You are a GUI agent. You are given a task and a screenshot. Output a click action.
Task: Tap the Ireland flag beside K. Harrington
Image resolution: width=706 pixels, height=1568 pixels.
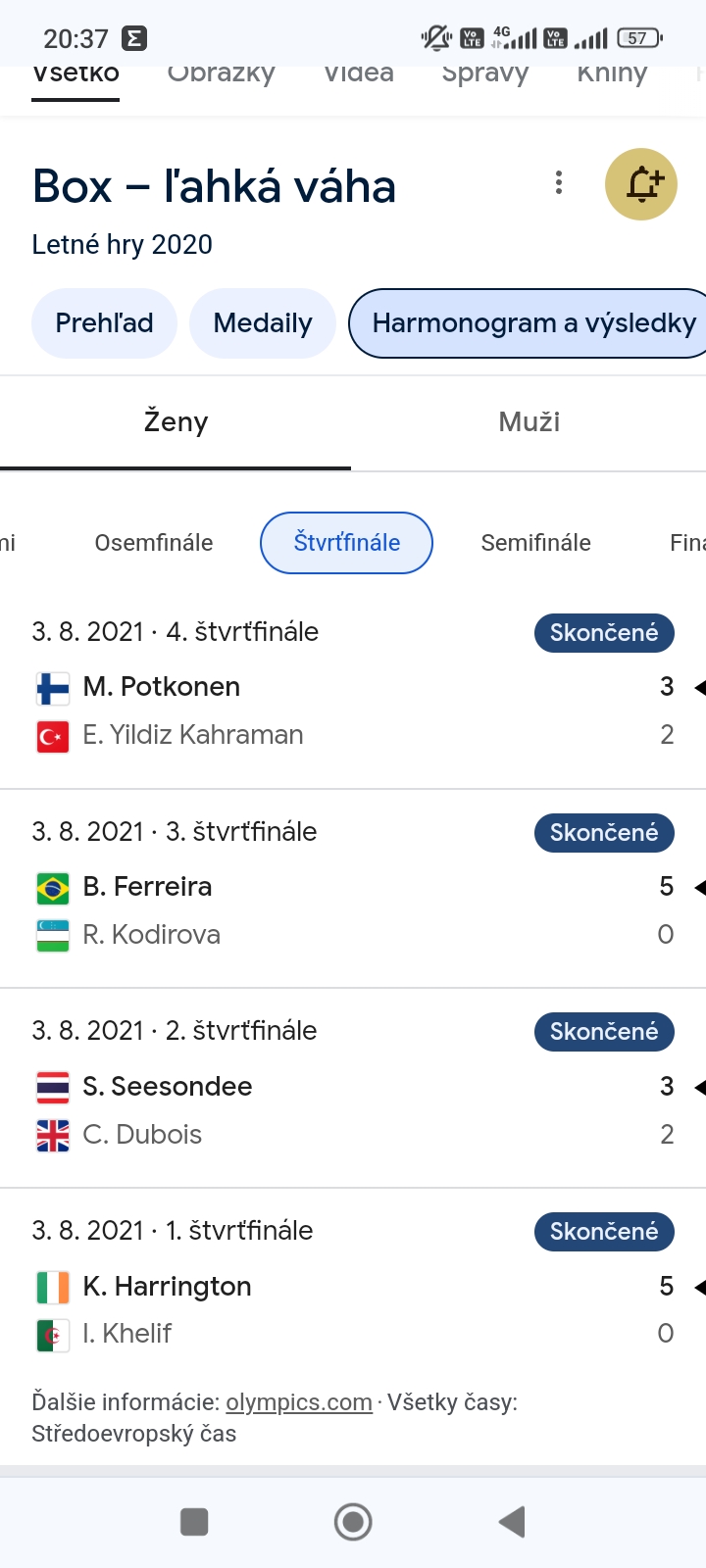click(x=53, y=1287)
